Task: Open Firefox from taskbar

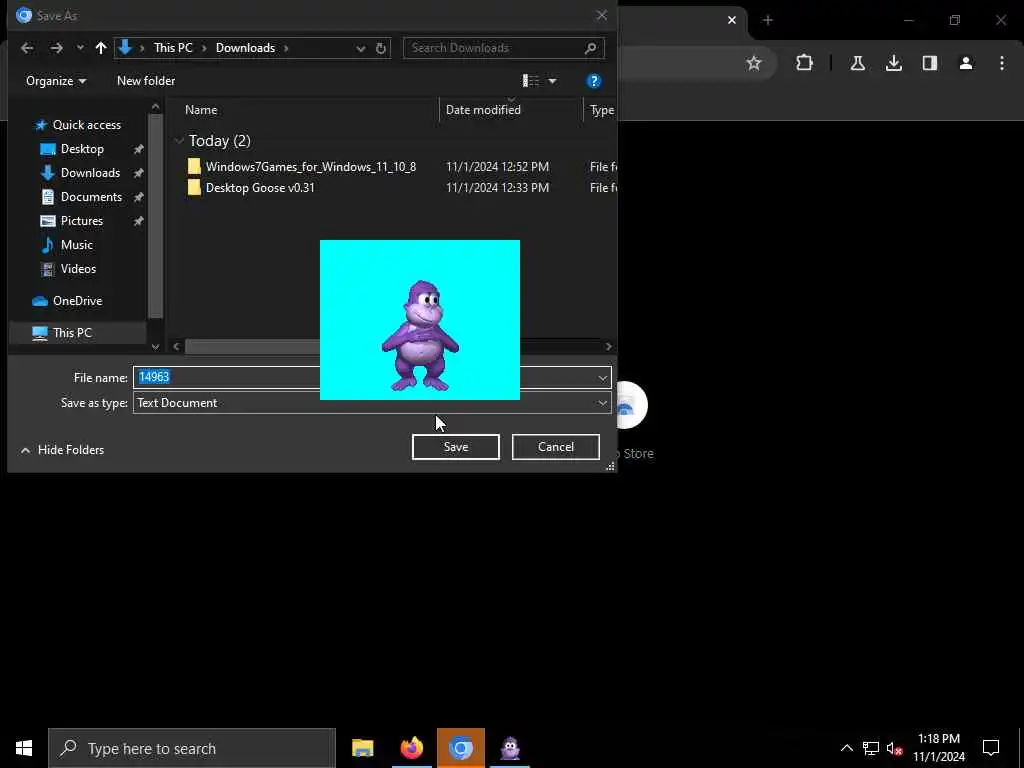Action: coord(411,748)
